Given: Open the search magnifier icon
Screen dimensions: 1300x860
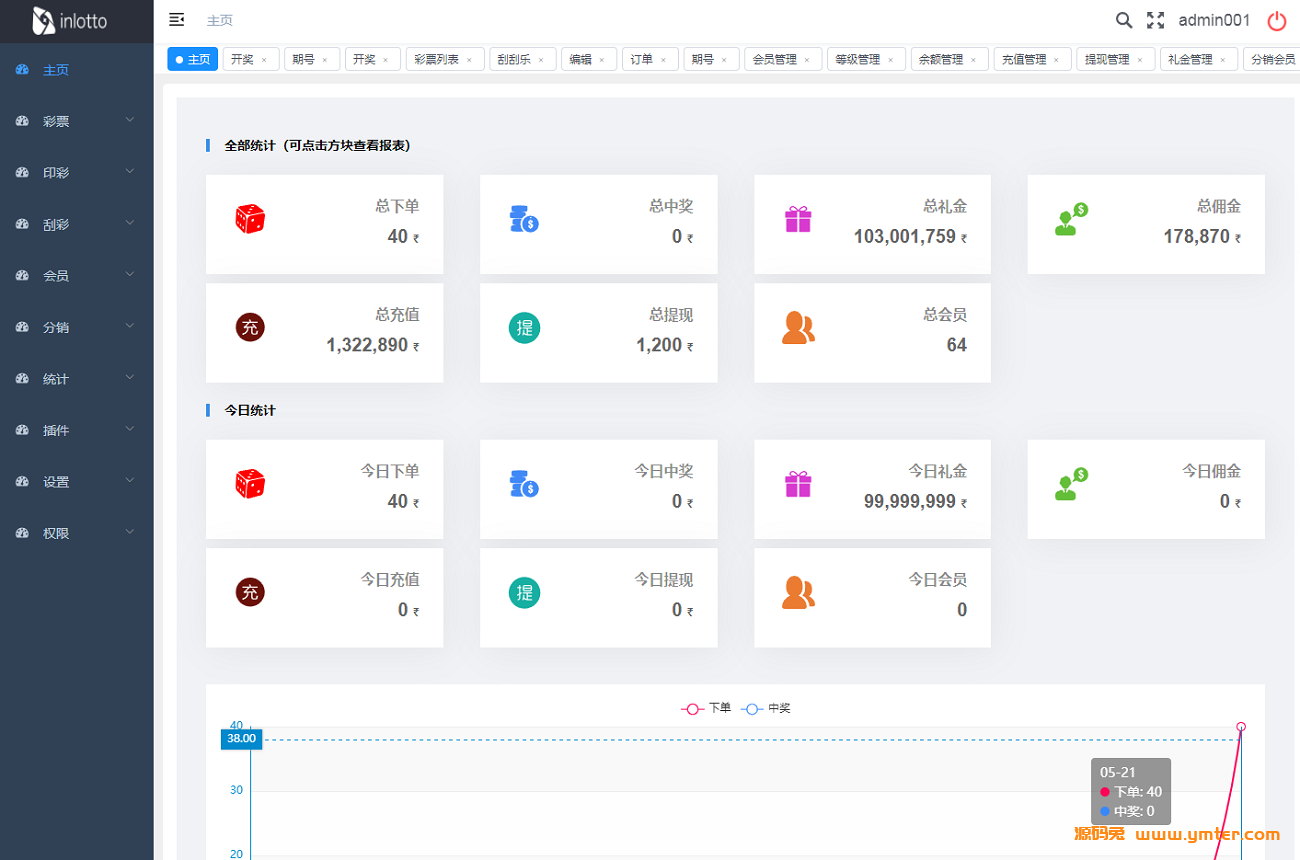Looking at the screenshot, I should point(1124,20).
